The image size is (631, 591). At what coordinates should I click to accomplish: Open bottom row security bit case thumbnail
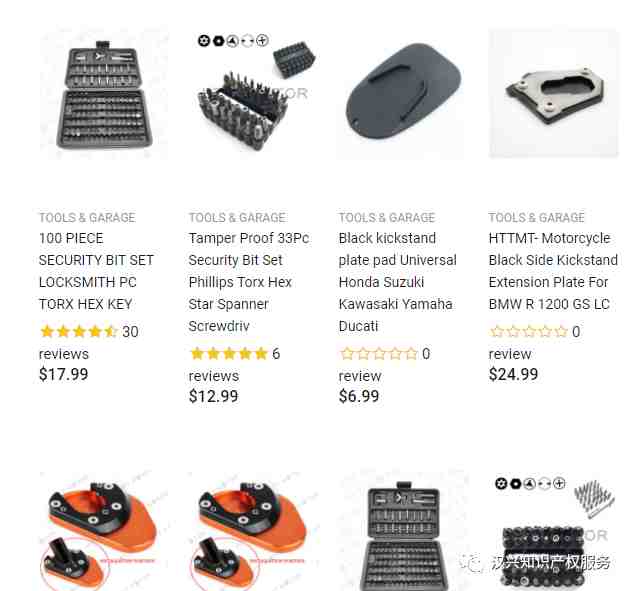(x=404, y=530)
